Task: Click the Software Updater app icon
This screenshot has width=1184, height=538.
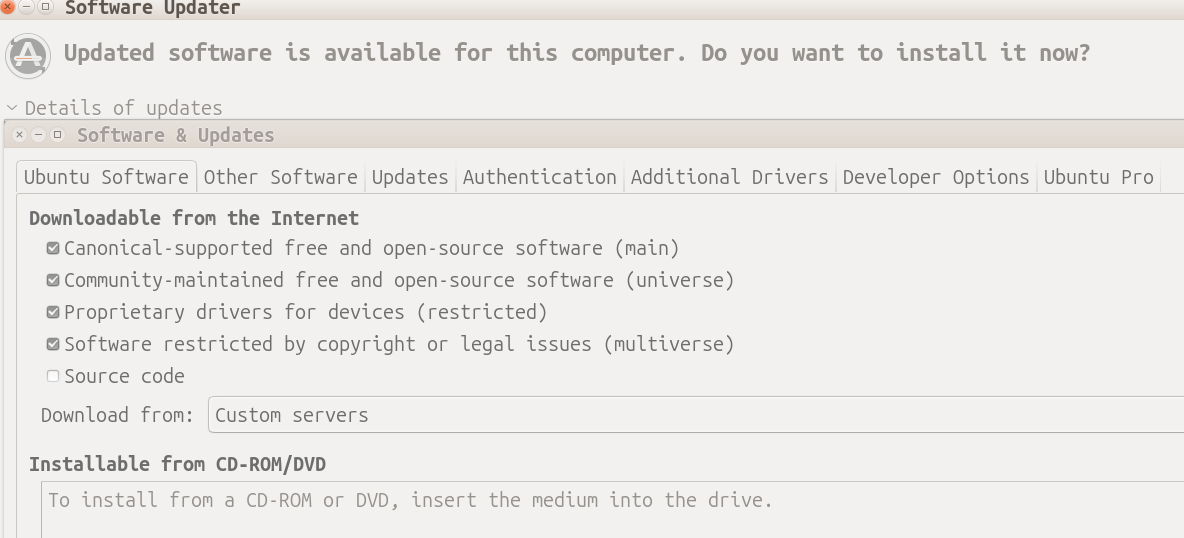Action: coord(28,55)
